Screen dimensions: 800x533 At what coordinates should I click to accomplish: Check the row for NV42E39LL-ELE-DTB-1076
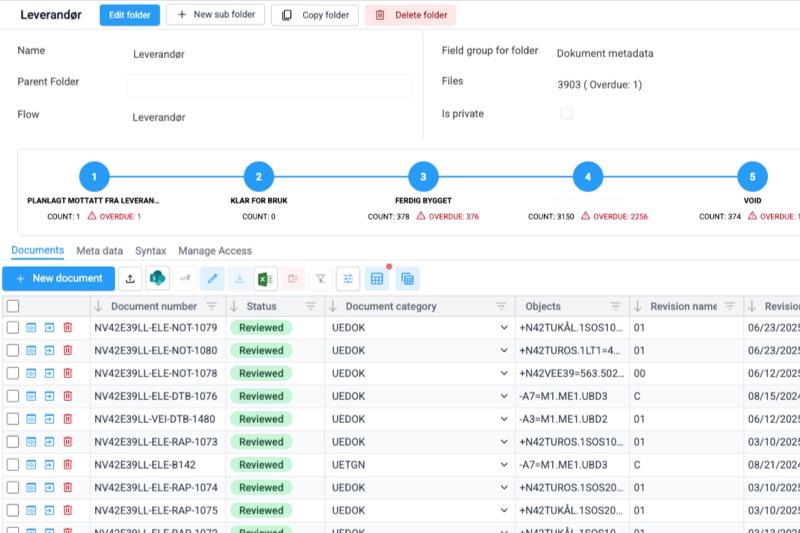point(13,396)
